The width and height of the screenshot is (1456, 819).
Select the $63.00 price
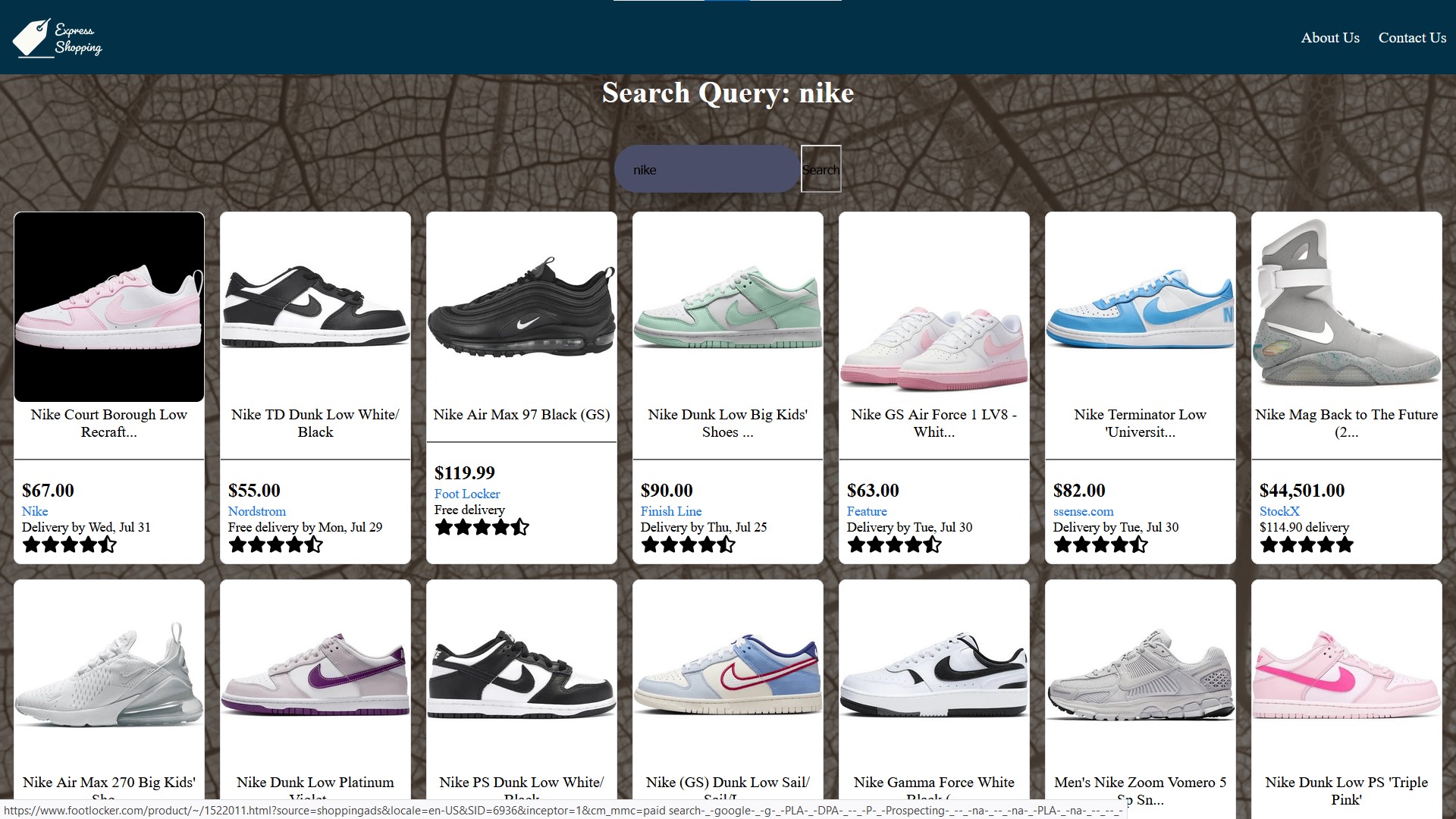coord(873,491)
